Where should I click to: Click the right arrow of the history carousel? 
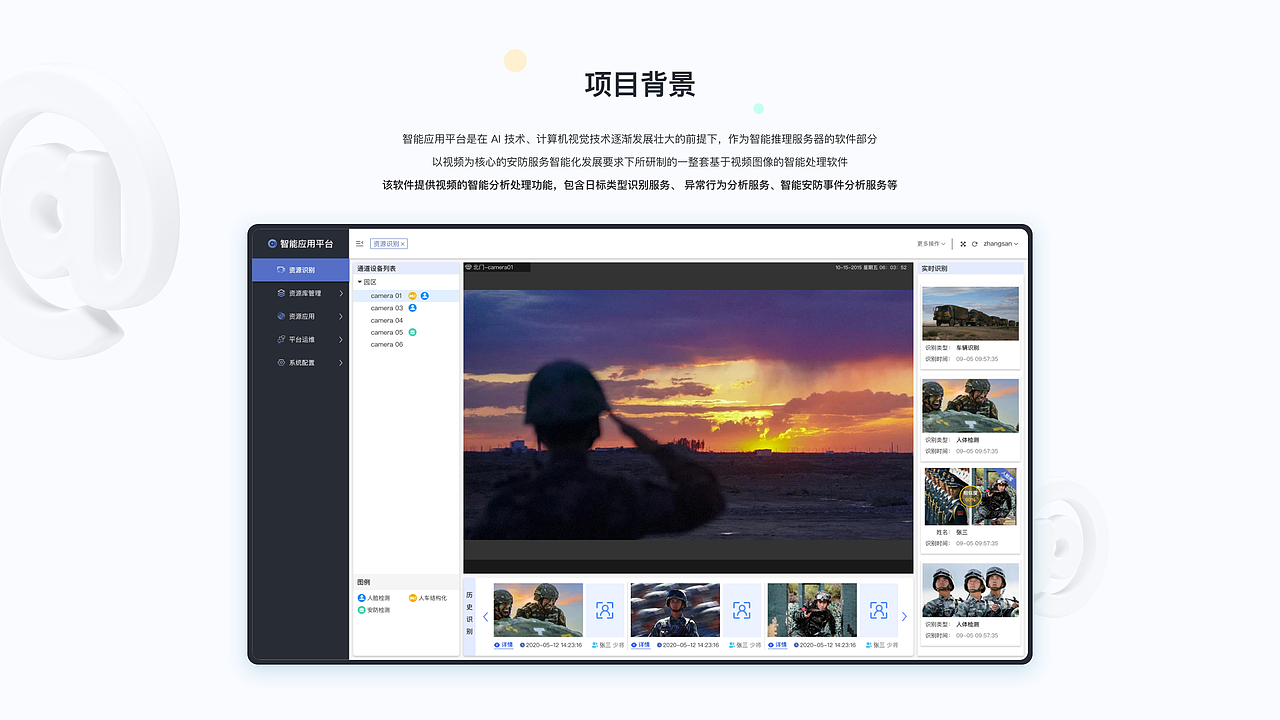click(x=904, y=617)
